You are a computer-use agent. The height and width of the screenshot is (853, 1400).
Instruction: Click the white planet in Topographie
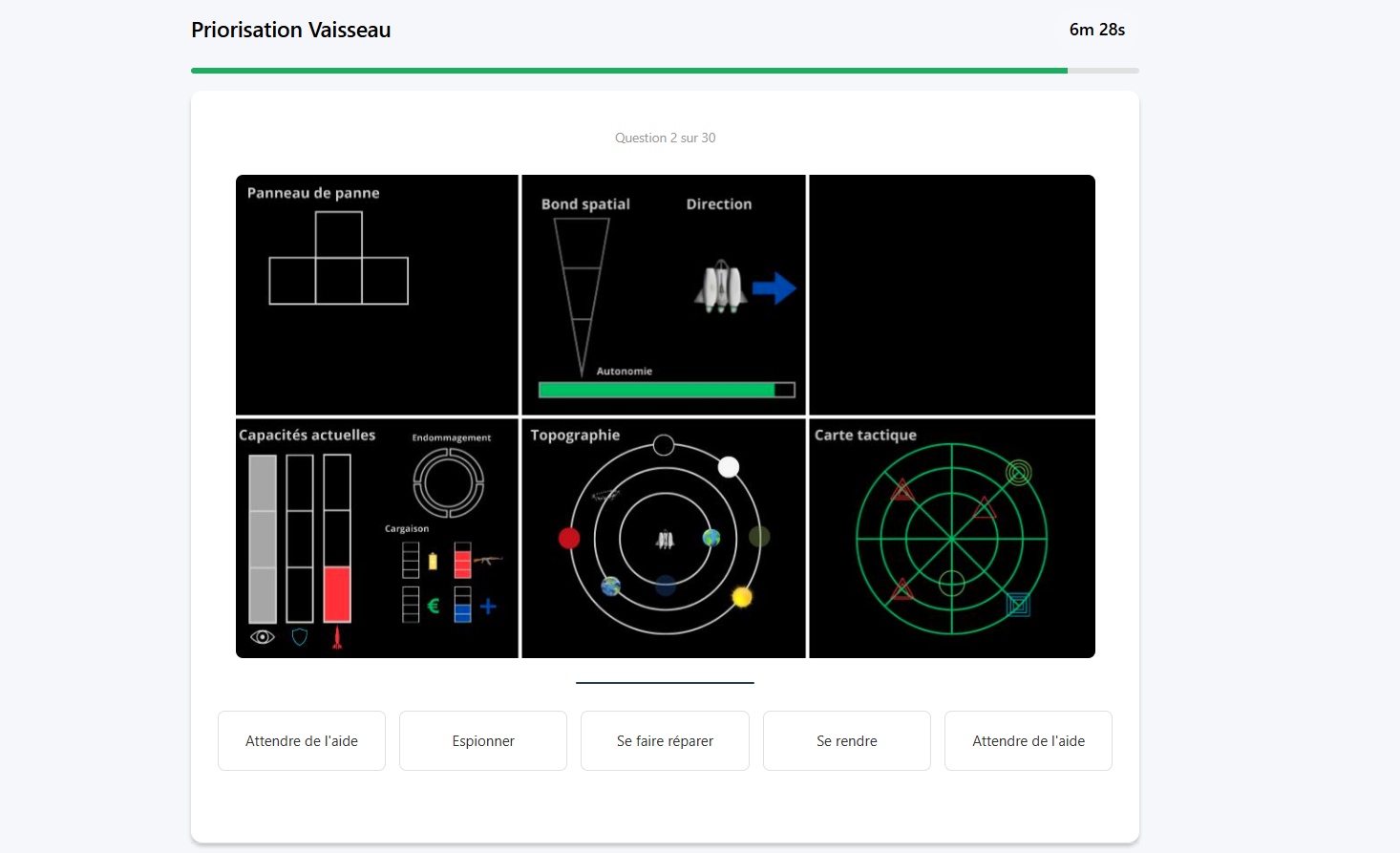click(729, 467)
